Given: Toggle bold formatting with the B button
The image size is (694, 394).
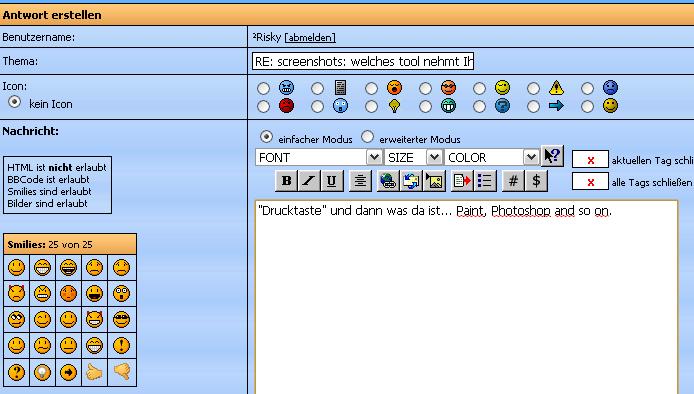Looking at the screenshot, I should coord(286,181).
